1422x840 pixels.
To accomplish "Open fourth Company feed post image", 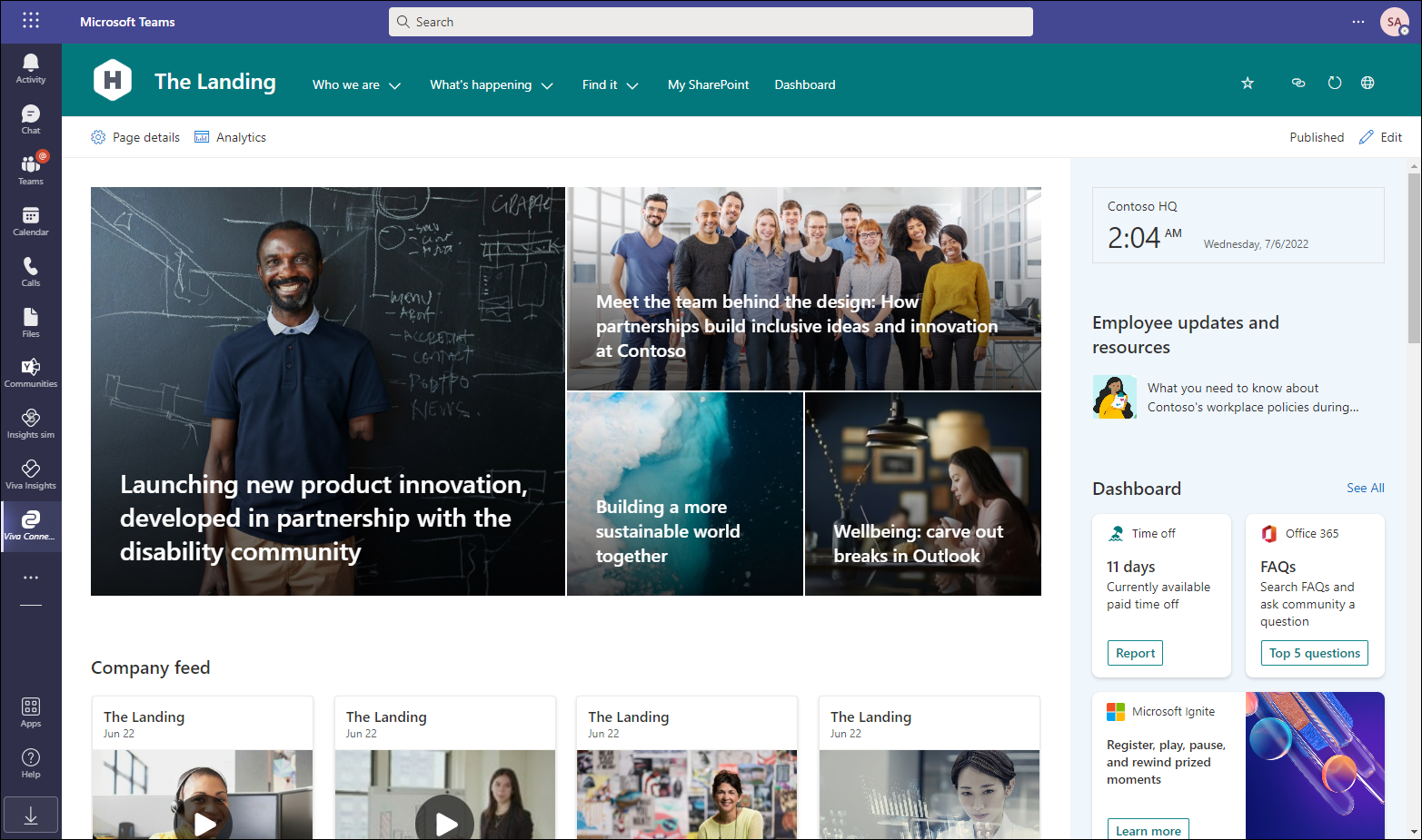I will click(930, 795).
